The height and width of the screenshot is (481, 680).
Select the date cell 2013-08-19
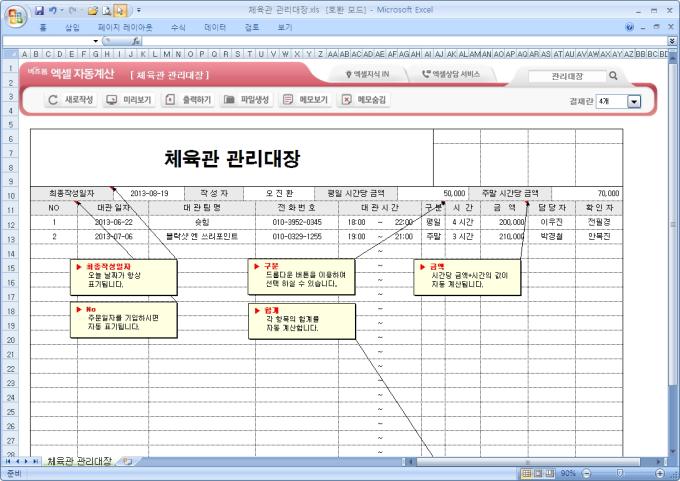click(x=149, y=193)
